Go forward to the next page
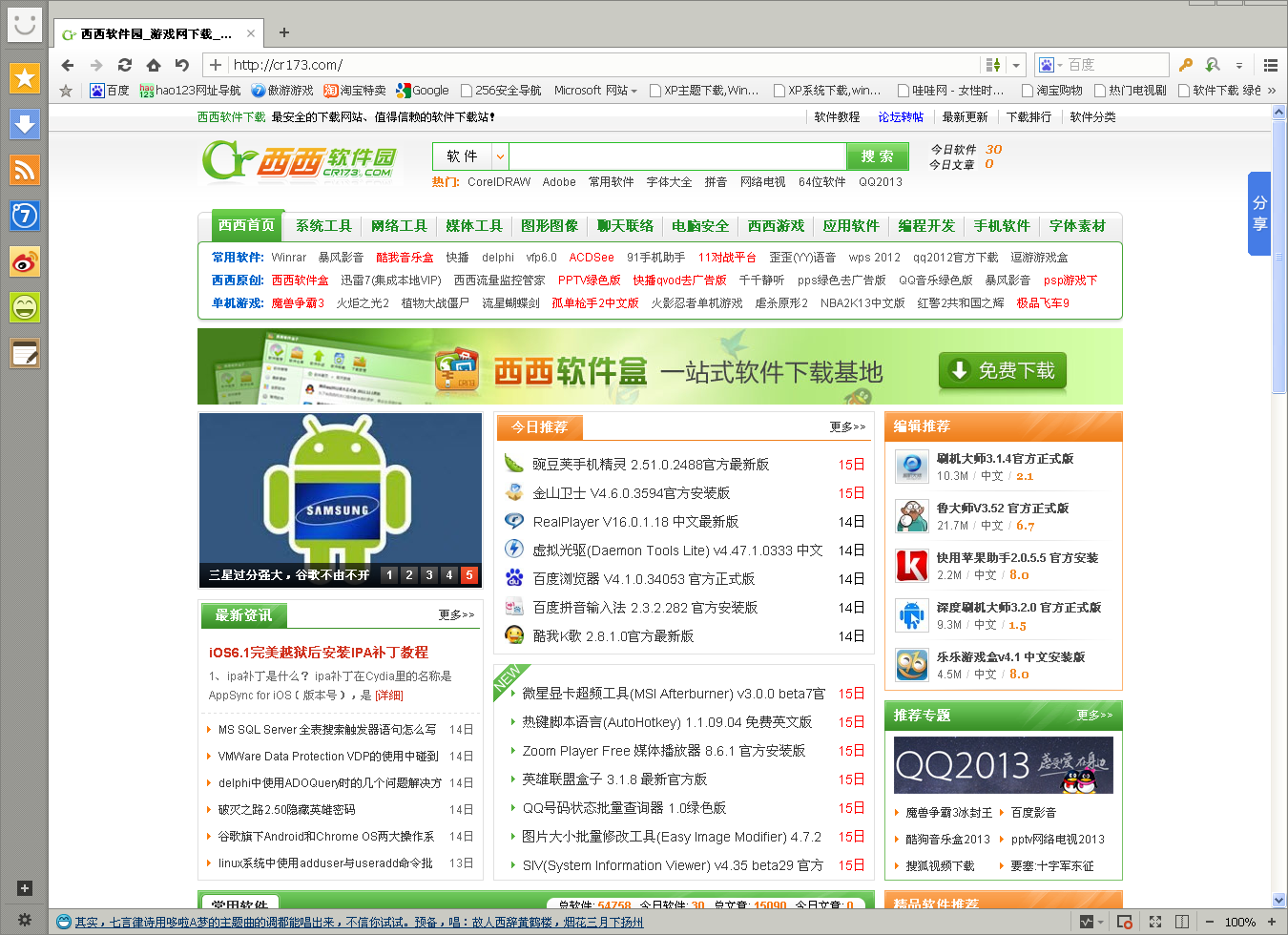 coord(95,65)
